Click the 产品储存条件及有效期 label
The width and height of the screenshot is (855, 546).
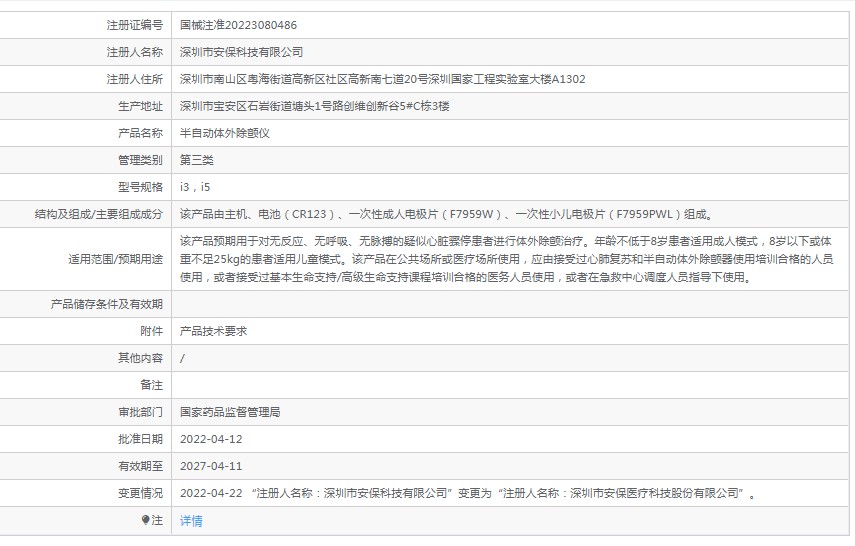[107, 304]
